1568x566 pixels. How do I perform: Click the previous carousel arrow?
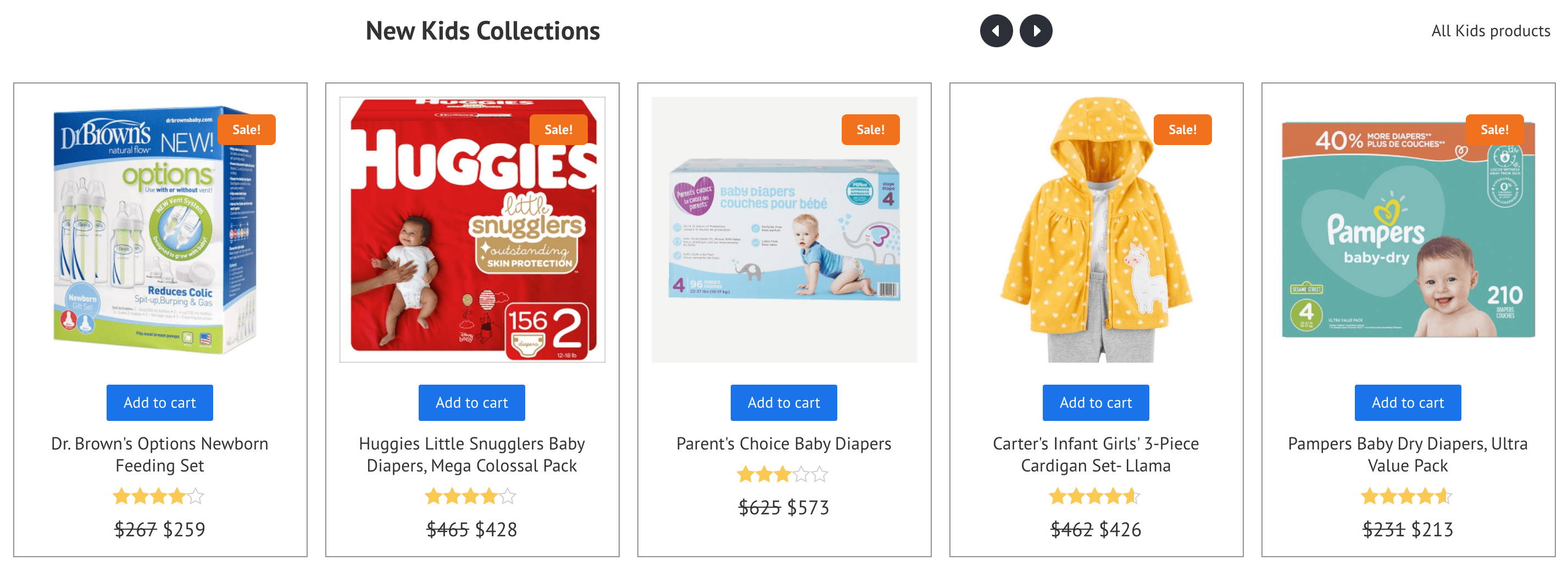click(x=996, y=30)
